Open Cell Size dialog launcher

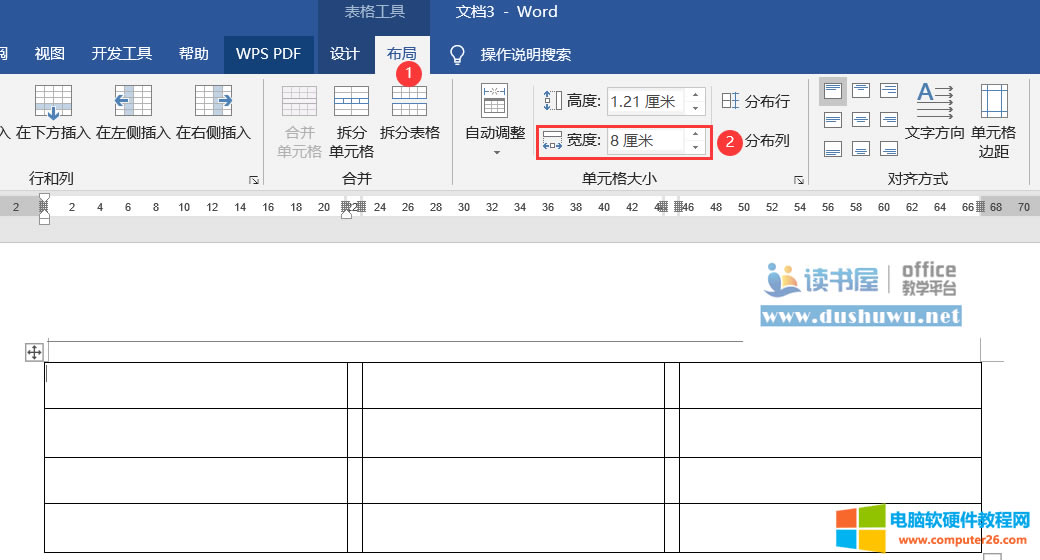pyautogui.click(x=798, y=180)
